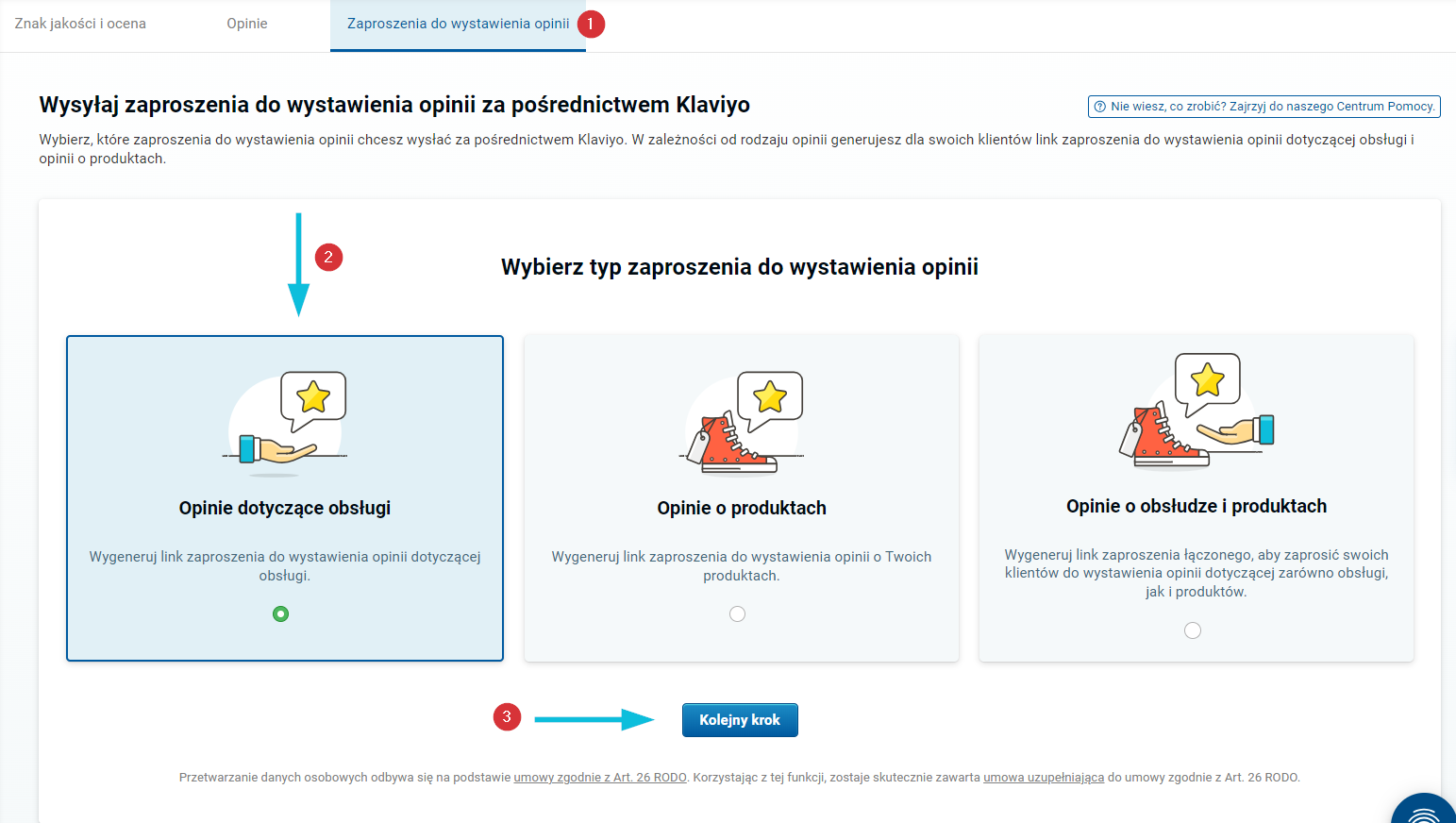Select Zaproszenia do wystawienia opinii tab
The height and width of the screenshot is (823, 1456).
pyautogui.click(x=458, y=24)
